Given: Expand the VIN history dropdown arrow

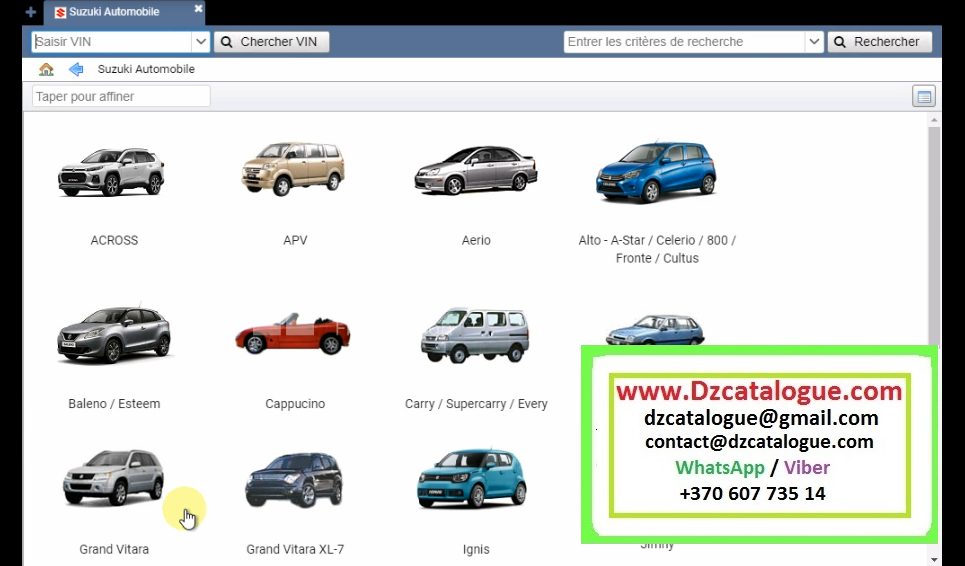Looking at the screenshot, I should [x=201, y=42].
